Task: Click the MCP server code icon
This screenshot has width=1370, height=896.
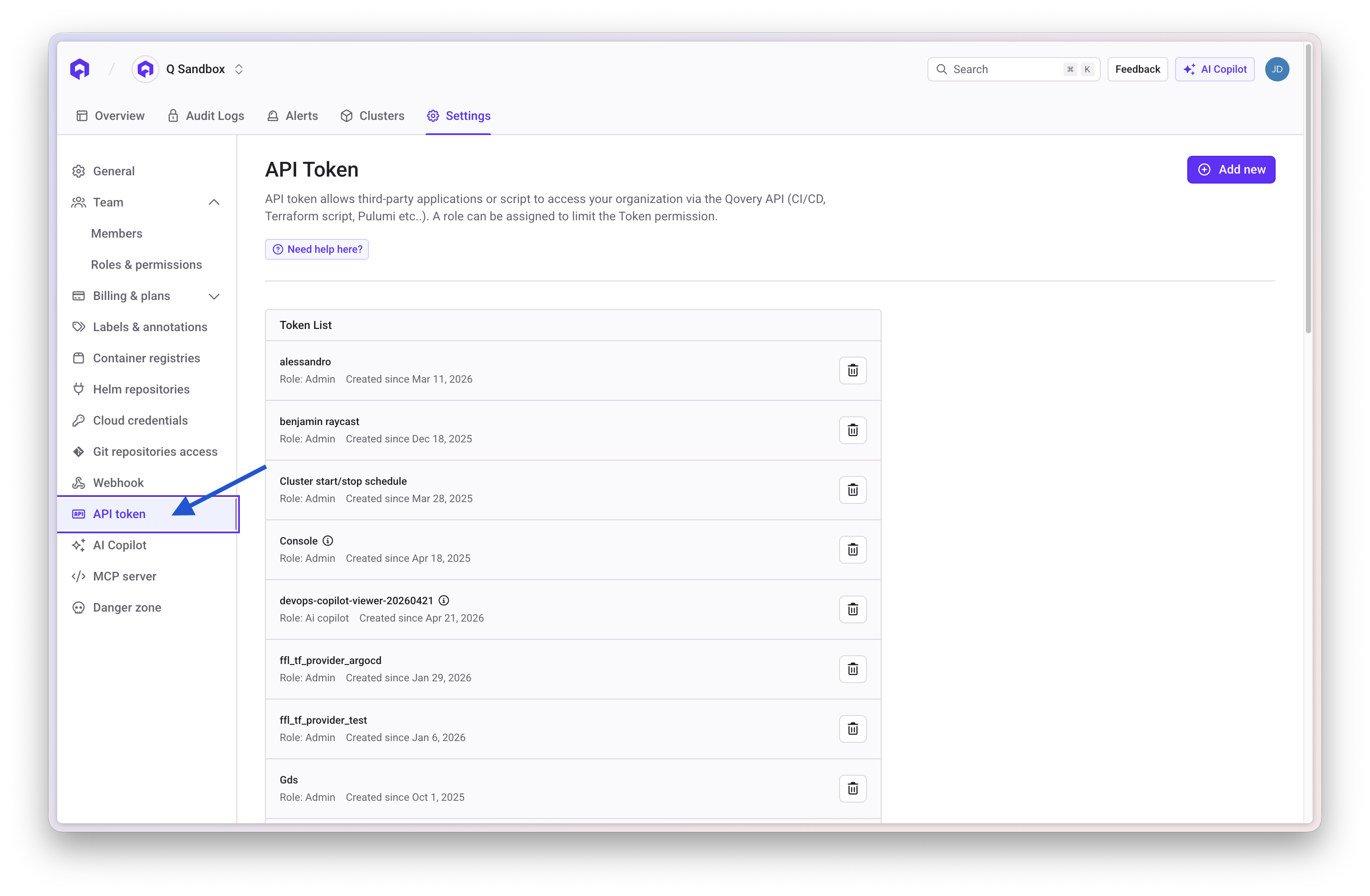Action: pos(78,576)
